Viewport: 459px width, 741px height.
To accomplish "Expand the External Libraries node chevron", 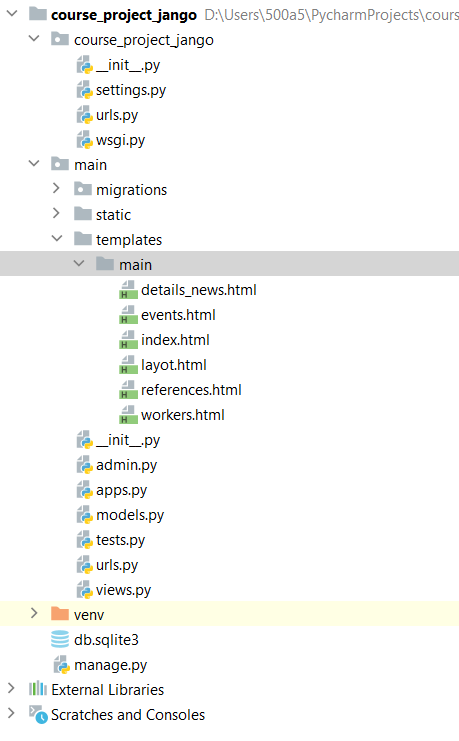I will [11, 689].
